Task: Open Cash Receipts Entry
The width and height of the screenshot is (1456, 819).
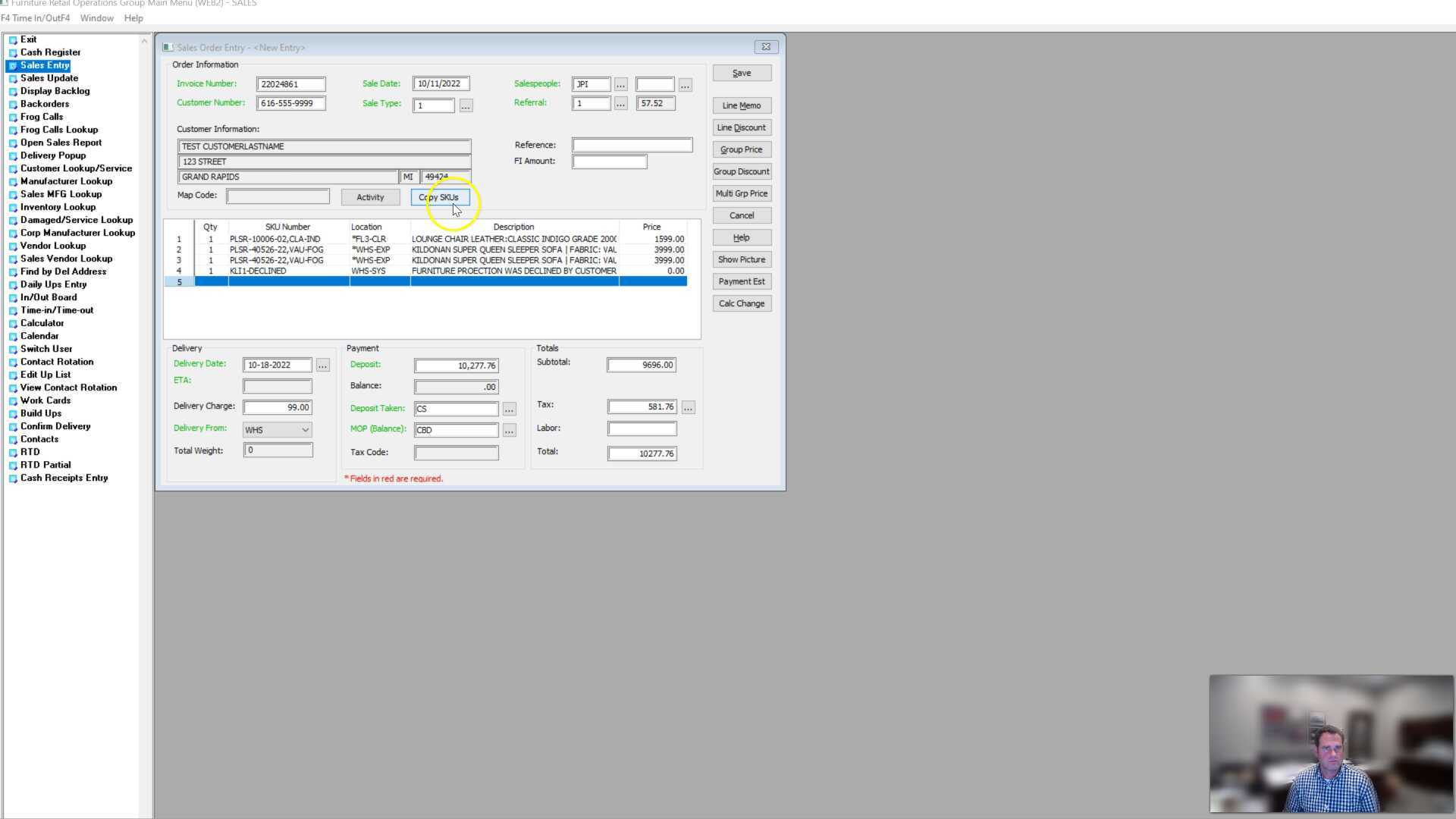Action: tap(63, 478)
